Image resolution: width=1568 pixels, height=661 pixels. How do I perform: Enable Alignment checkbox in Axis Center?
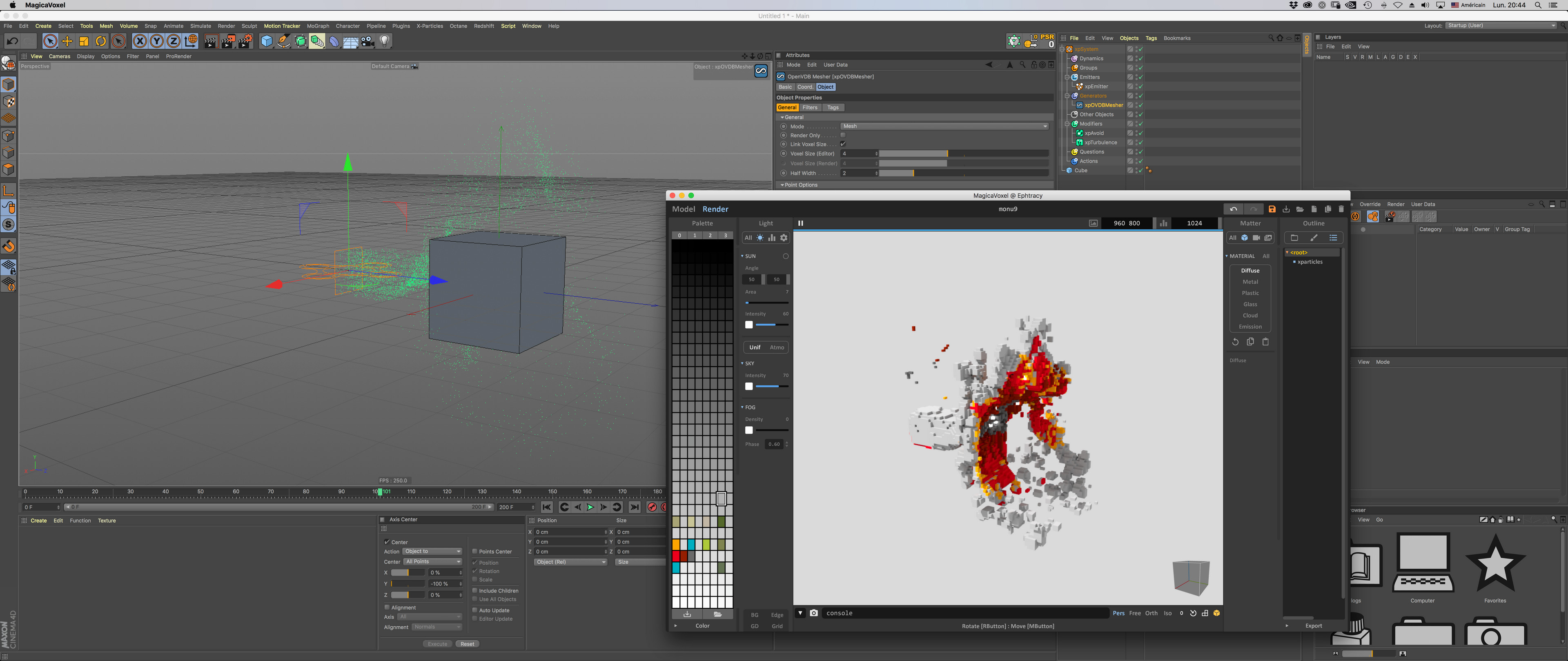pyautogui.click(x=387, y=608)
